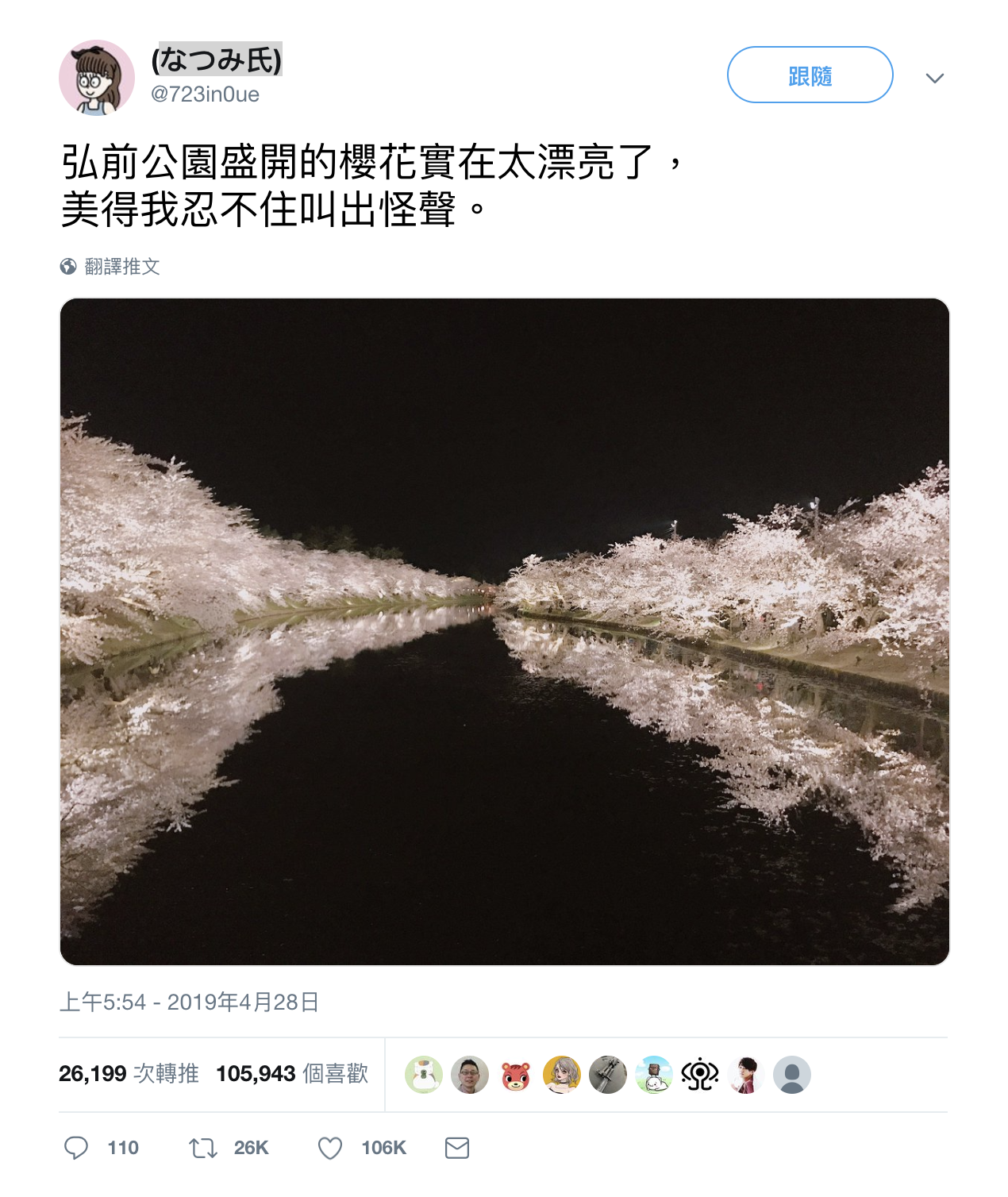The image size is (1008, 1197).
Task: Expand the tweet options chevron
Action: pyautogui.click(x=935, y=78)
